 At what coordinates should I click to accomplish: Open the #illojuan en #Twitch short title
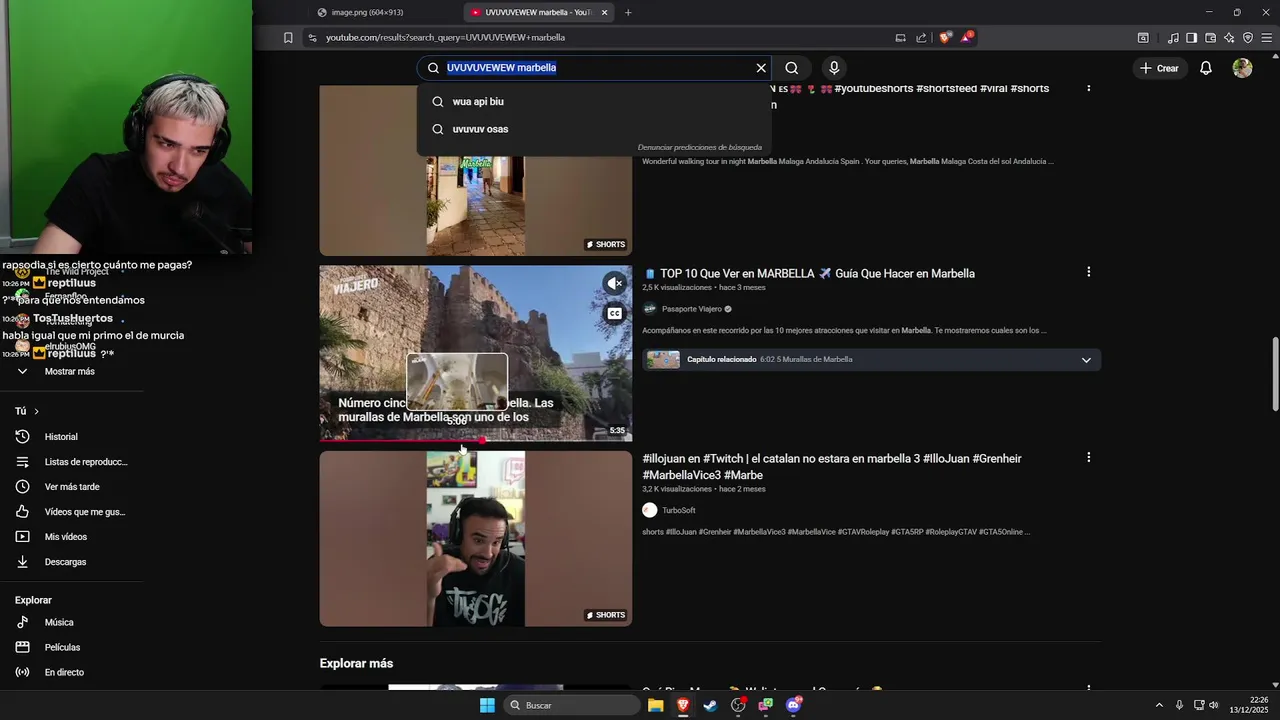[x=832, y=467]
